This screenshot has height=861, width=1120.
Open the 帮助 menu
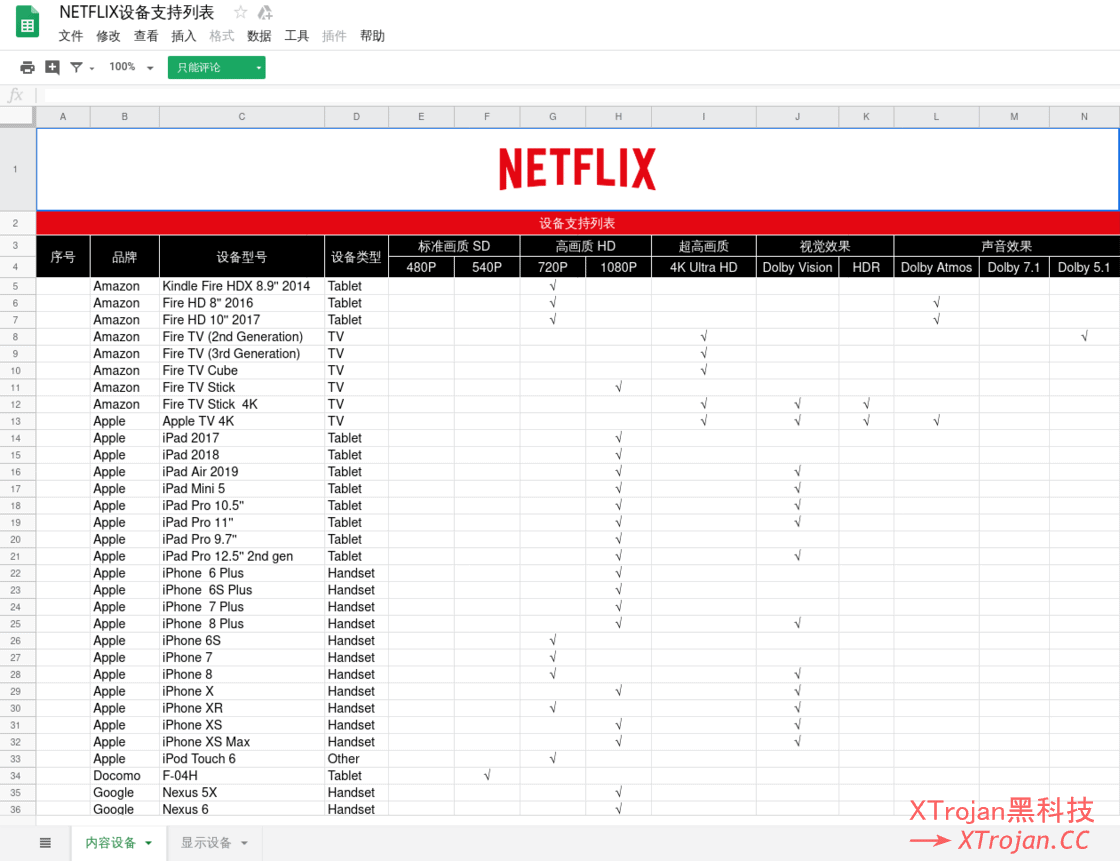[x=372, y=36]
